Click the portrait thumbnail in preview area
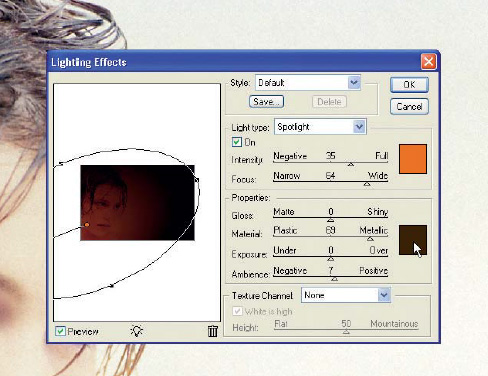The image size is (488, 376). click(x=137, y=203)
